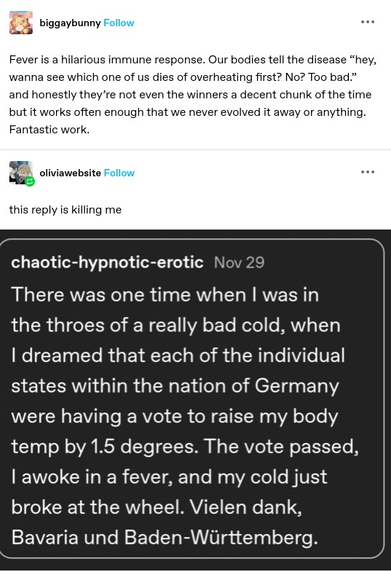Click the 'temp by 1.5 degrees' text in the reply
The height and width of the screenshot is (588, 391).
click(105, 447)
